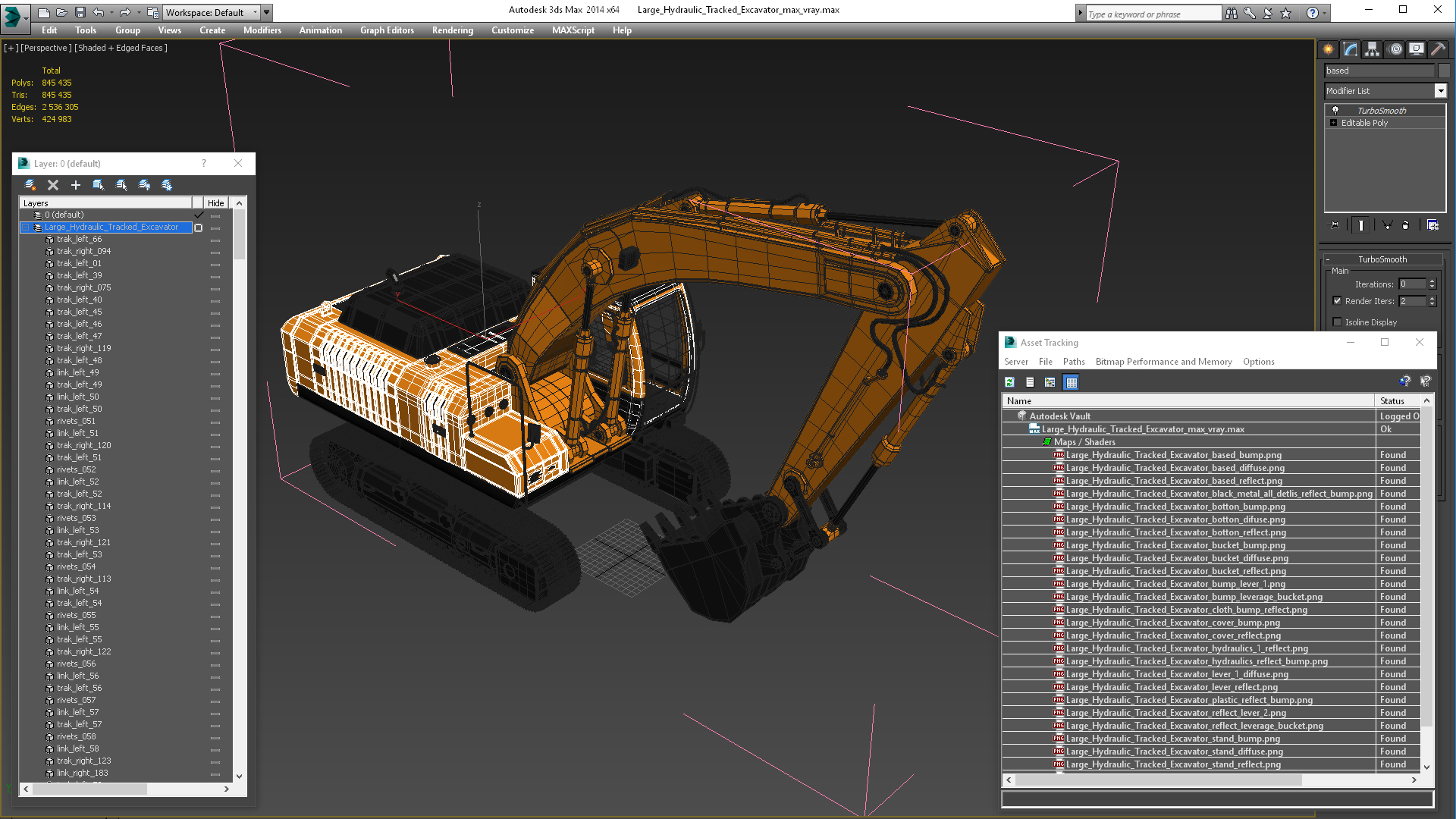Open the Workspace: Default dropdown
1456x819 pixels.
pyautogui.click(x=212, y=13)
